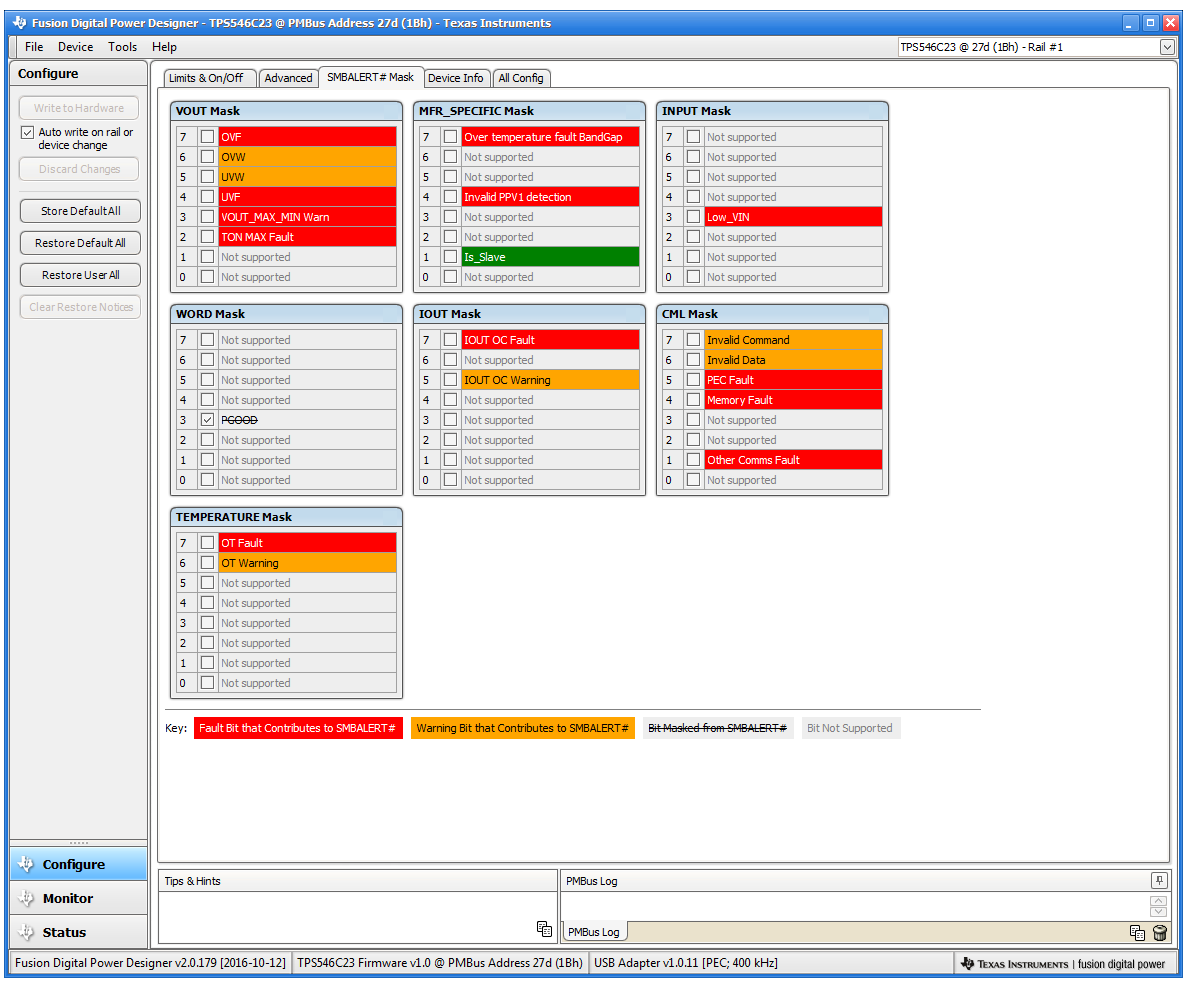Open the rail selector dropdown for TPS546C23
This screenshot has height=983, width=1189.
(1167, 46)
